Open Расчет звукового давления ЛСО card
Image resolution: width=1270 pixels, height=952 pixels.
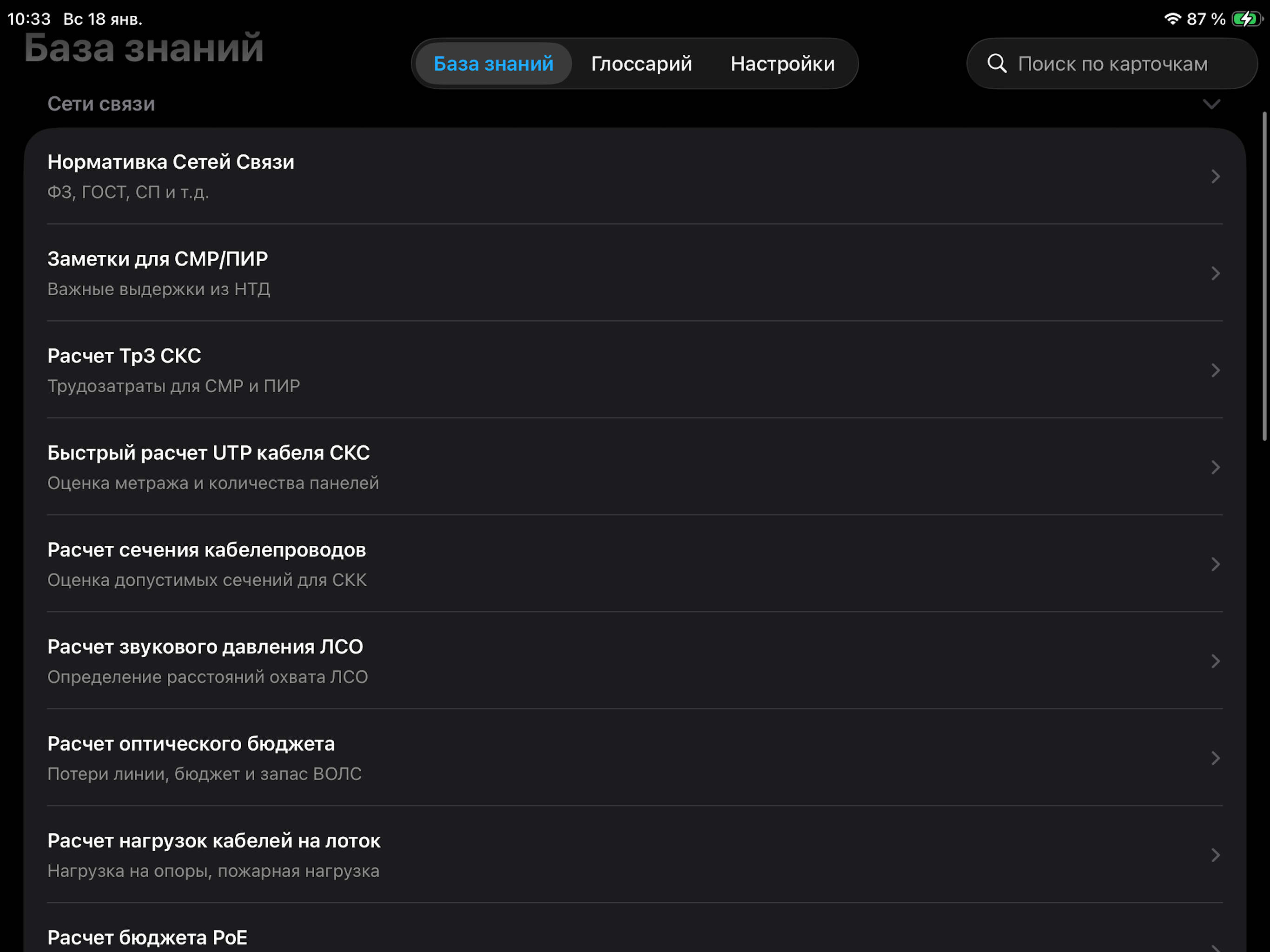(635, 661)
